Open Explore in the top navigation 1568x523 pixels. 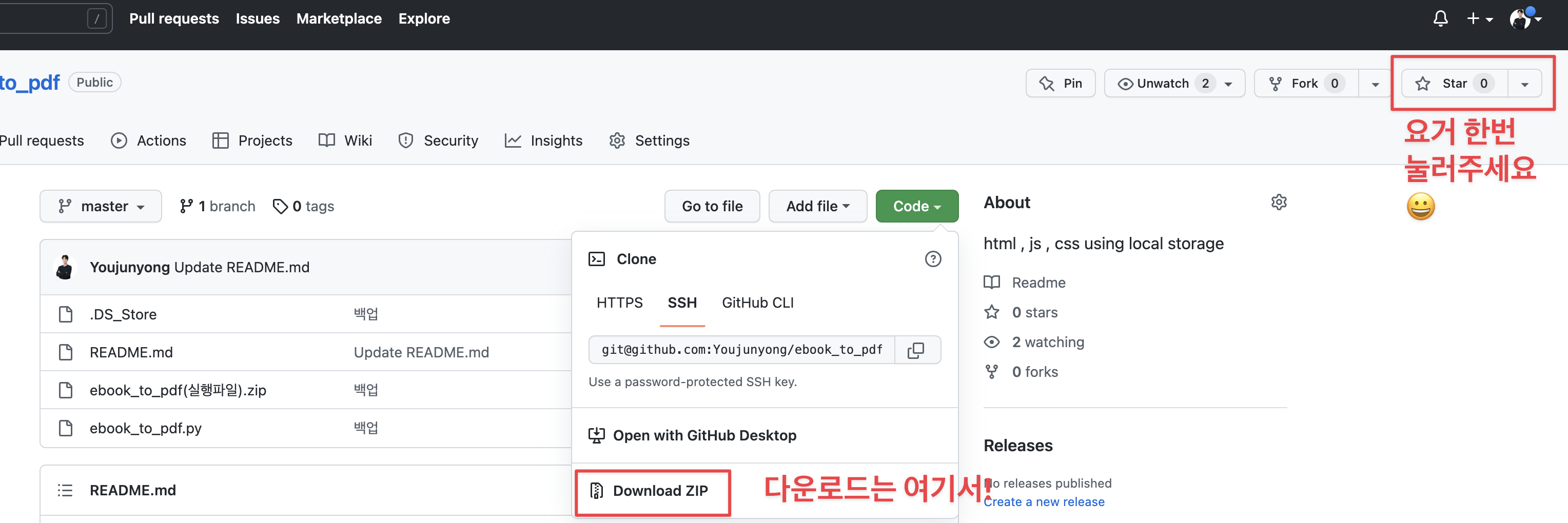[x=424, y=19]
